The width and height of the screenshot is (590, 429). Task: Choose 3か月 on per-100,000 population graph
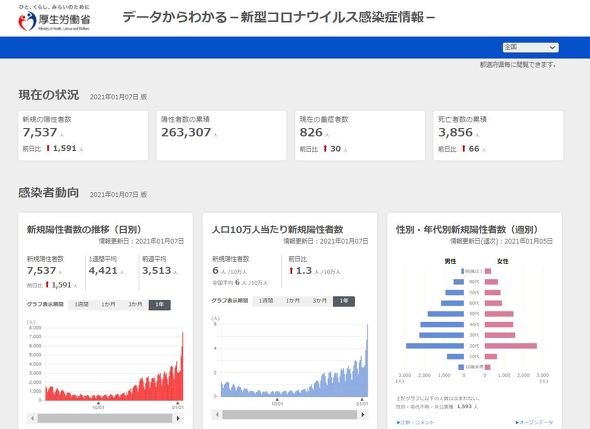pyautogui.click(x=319, y=301)
